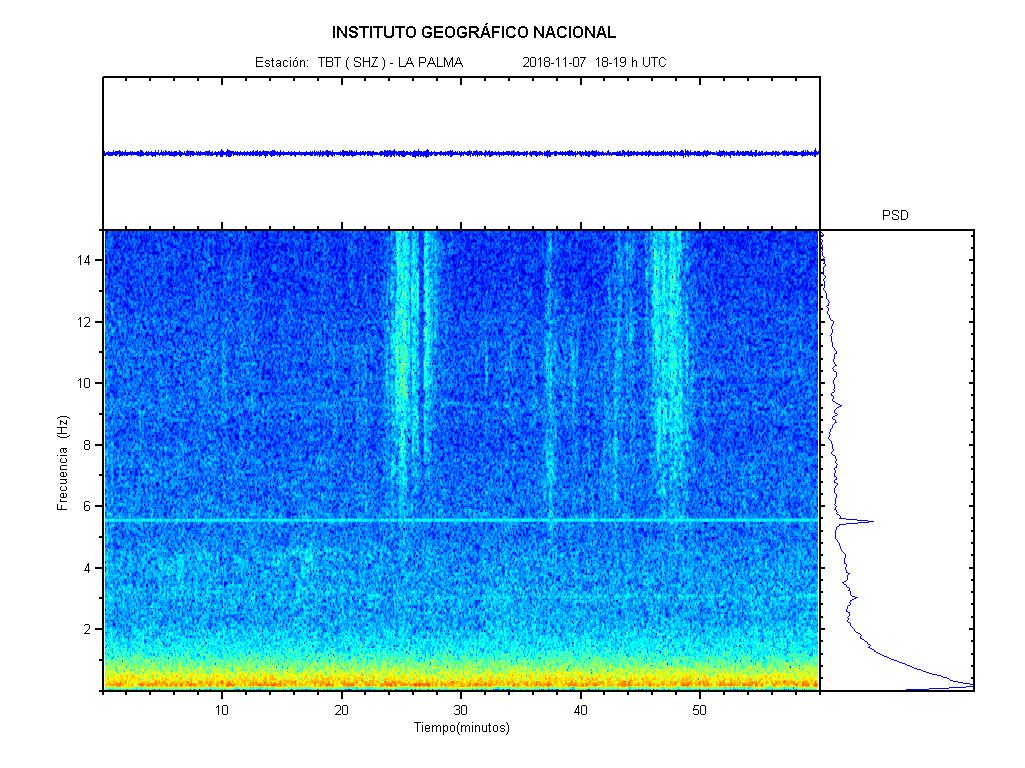The height and width of the screenshot is (768, 1025).
Task: Click the INSTITUTO GEOGRÁFICO NACIONAL title
Action: point(474,32)
